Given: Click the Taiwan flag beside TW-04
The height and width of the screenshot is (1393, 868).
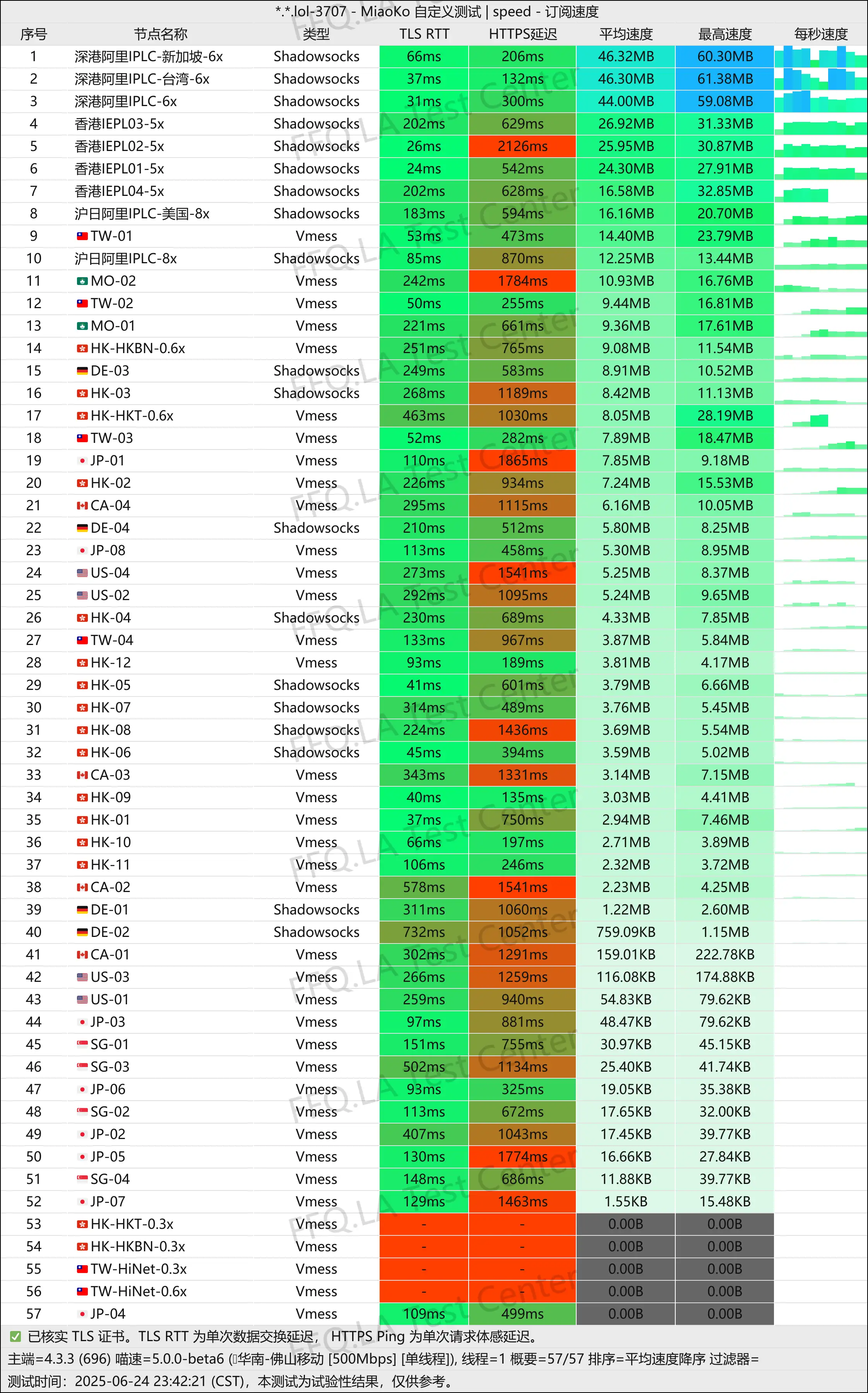Looking at the screenshot, I should pos(82,640).
